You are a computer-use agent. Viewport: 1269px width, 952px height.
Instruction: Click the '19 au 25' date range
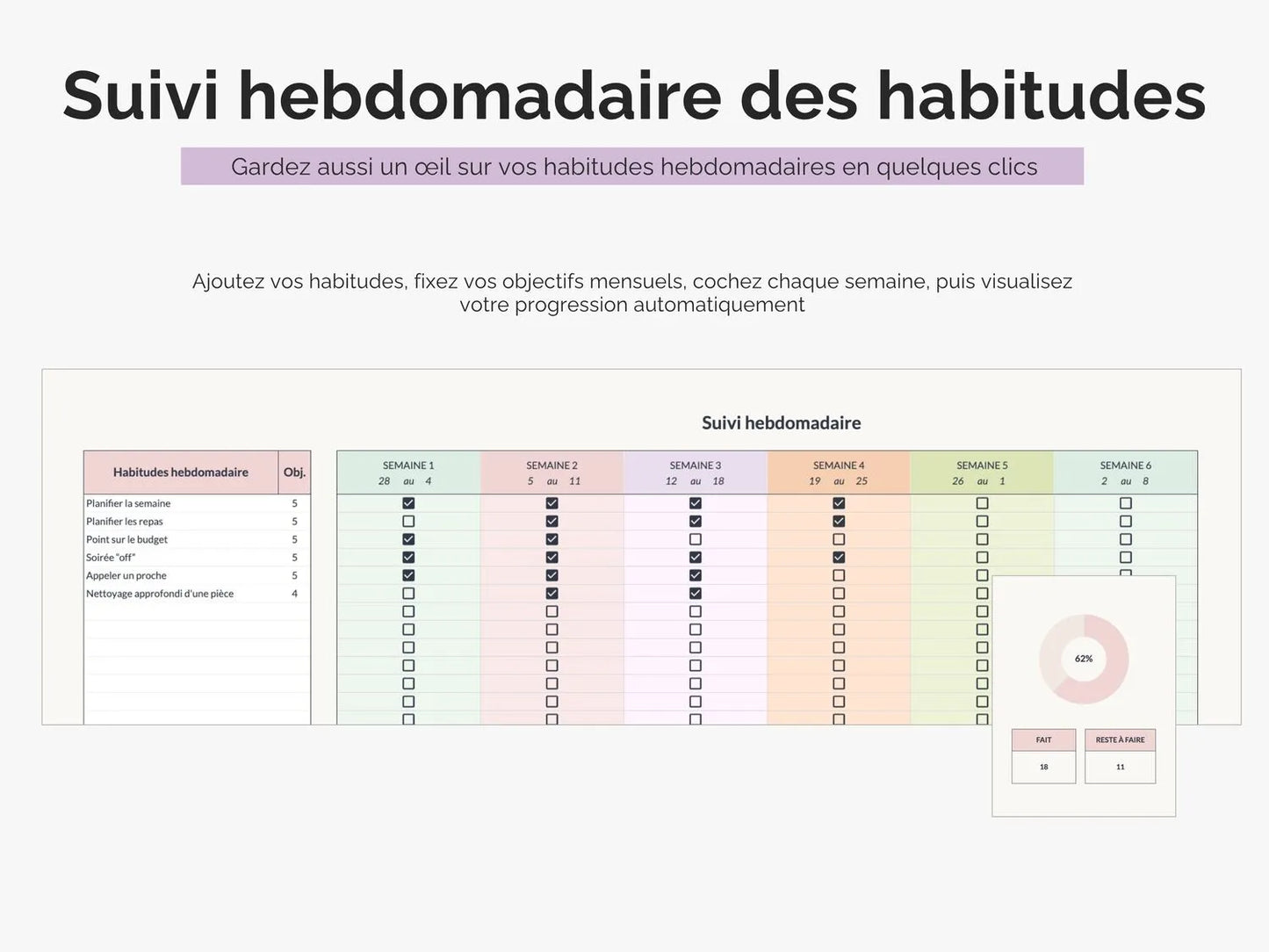pyautogui.click(x=839, y=481)
